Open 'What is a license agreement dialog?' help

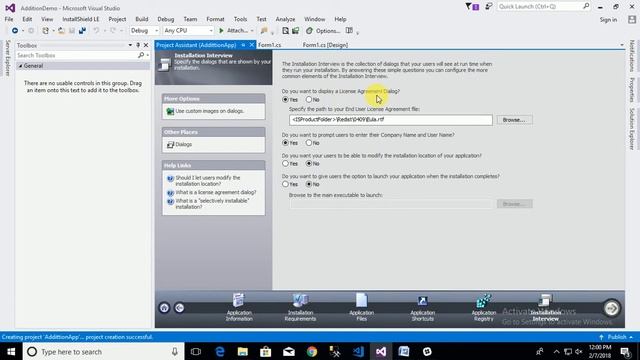point(216,192)
